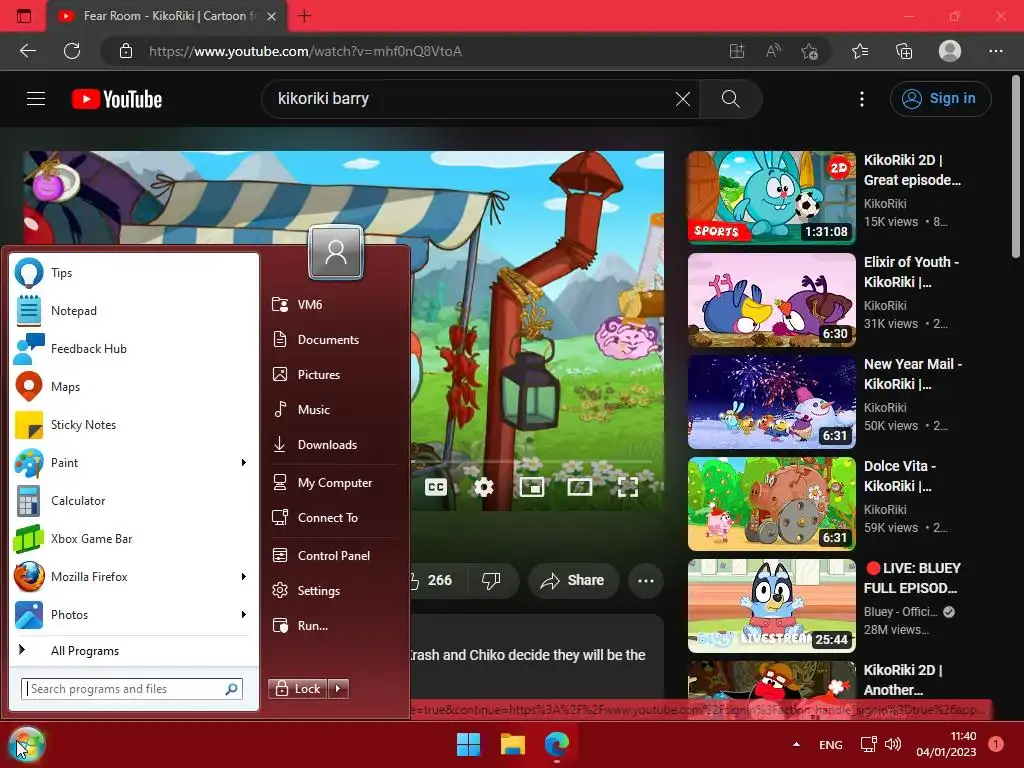Screen dimensions: 1024x768
Task: Expand the Mozilla Firefox jump list arrow
Action: tap(244, 577)
